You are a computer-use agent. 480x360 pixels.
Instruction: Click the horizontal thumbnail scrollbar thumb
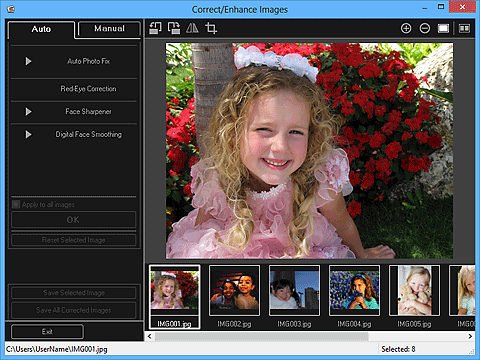coord(262,336)
